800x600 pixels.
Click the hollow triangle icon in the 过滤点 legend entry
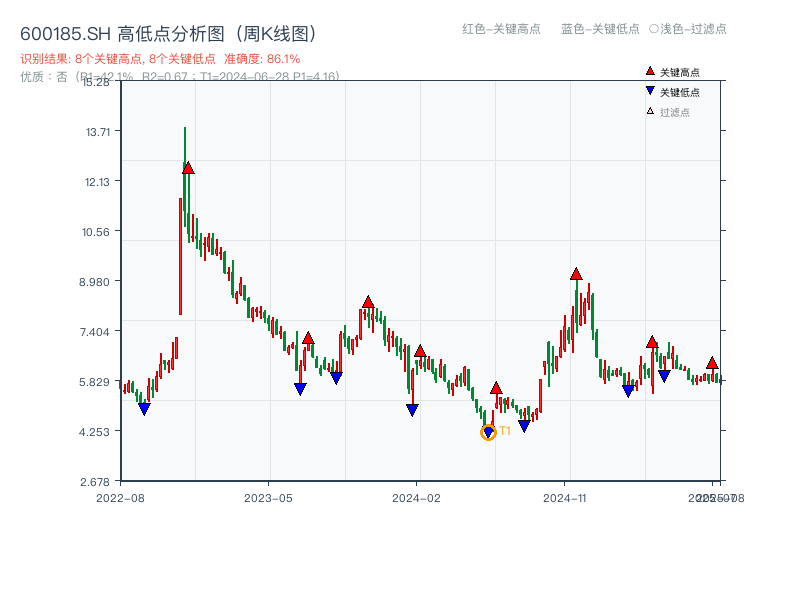(650, 111)
